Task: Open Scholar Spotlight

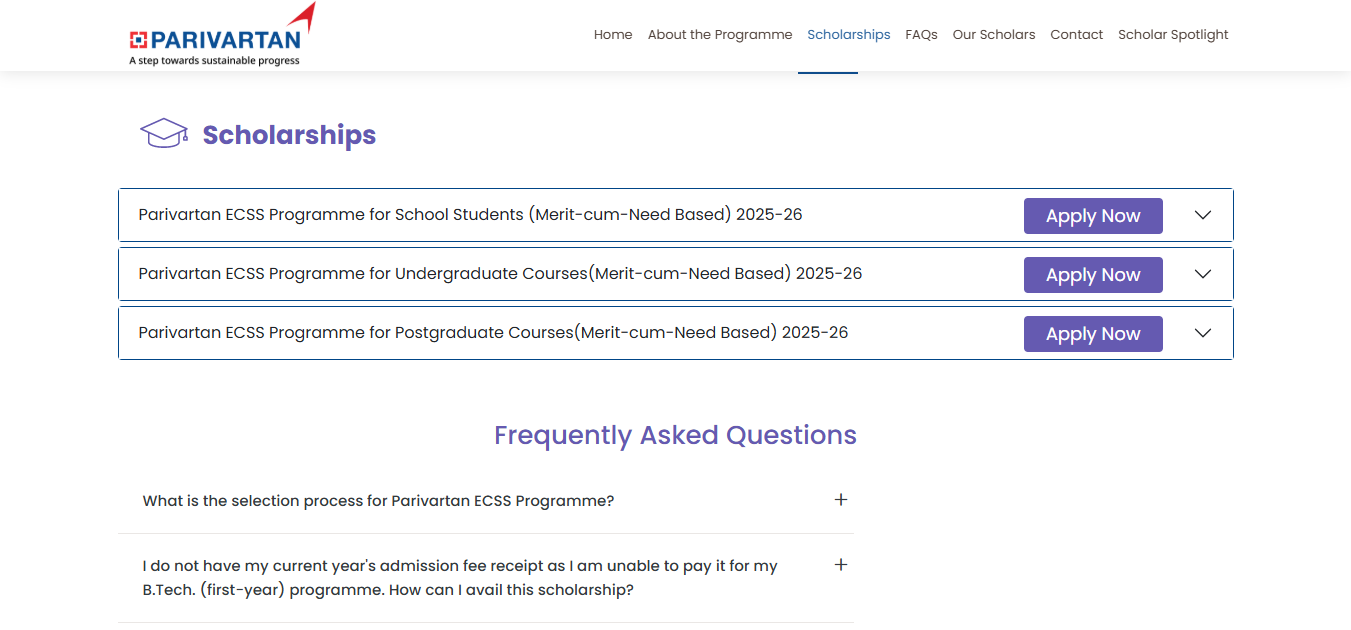Action: 1173,34
